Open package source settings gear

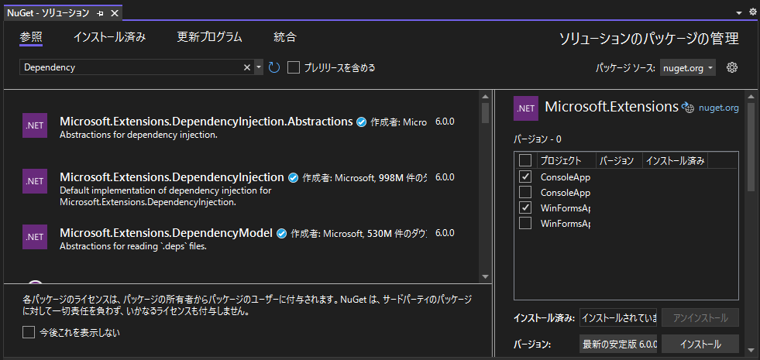coord(732,68)
